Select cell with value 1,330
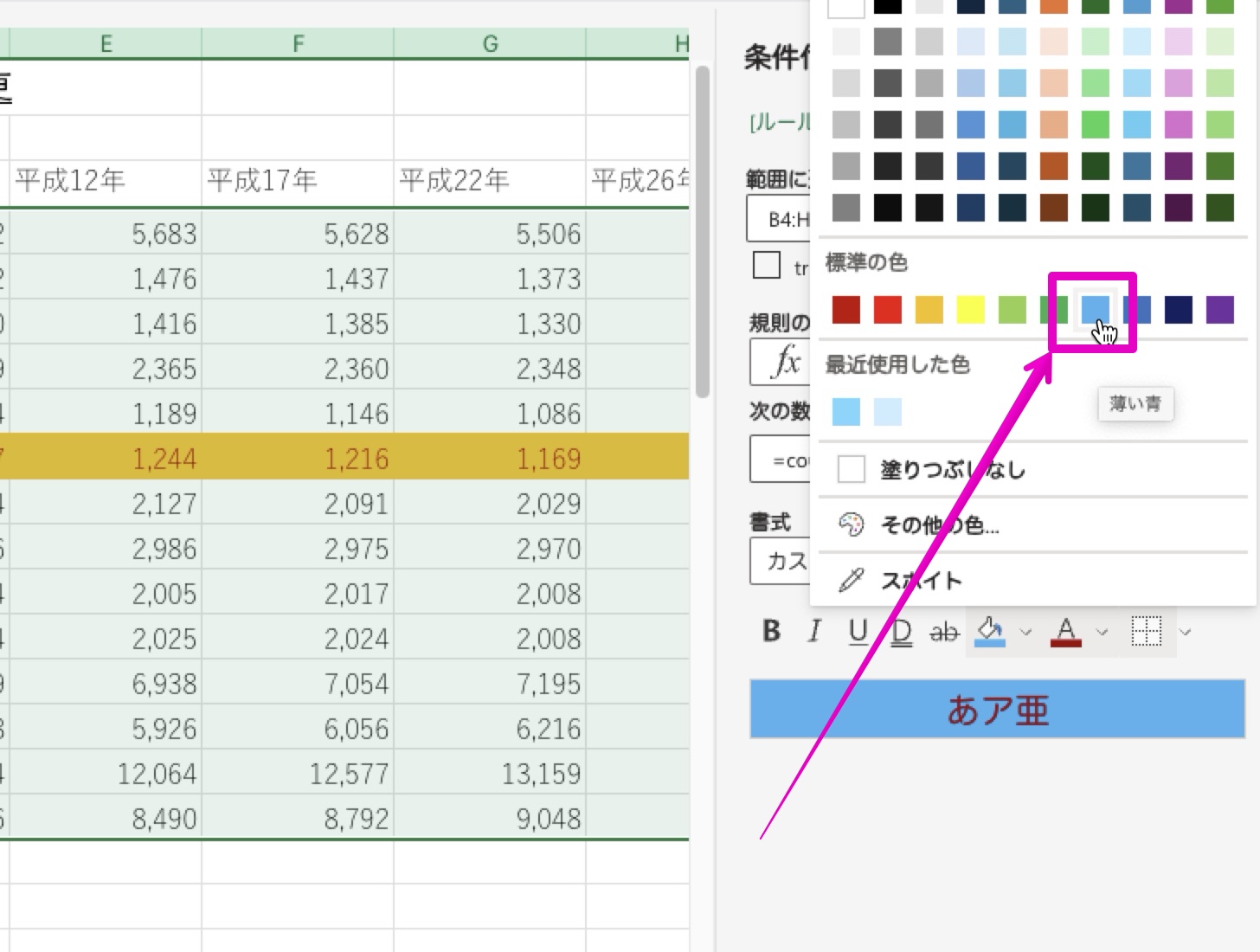The image size is (1260, 952). (x=490, y=323)
